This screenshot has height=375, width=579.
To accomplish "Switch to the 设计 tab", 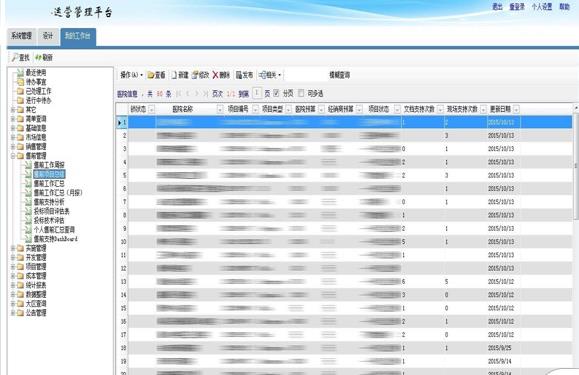I will [x=48, y=37].
